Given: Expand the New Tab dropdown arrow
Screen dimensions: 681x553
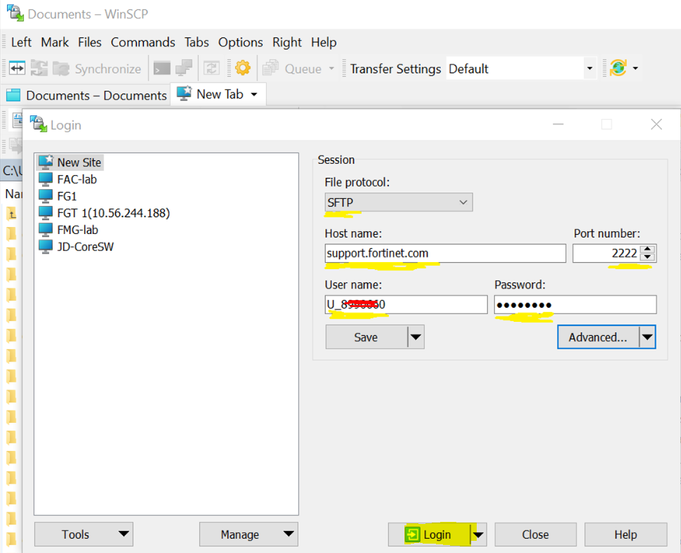Looking at the screenshot, I should click(x=254, y=94).
